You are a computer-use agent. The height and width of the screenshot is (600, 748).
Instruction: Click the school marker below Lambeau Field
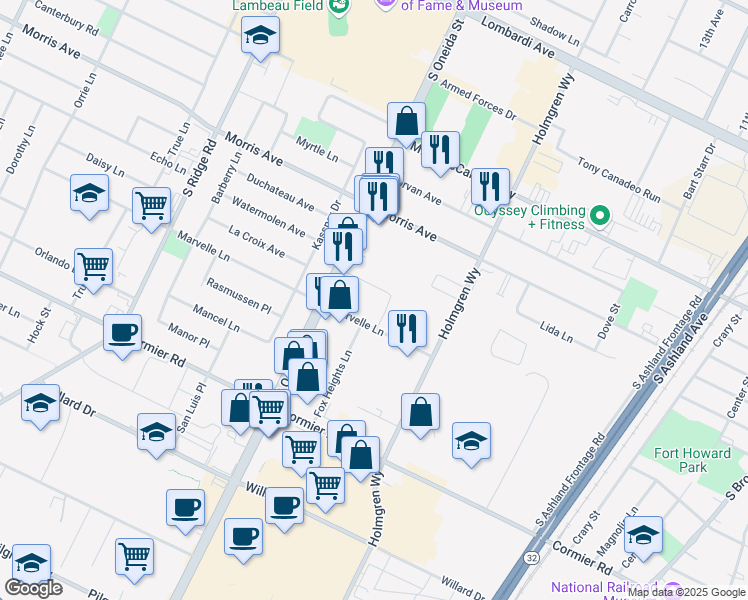pos(260,38)
